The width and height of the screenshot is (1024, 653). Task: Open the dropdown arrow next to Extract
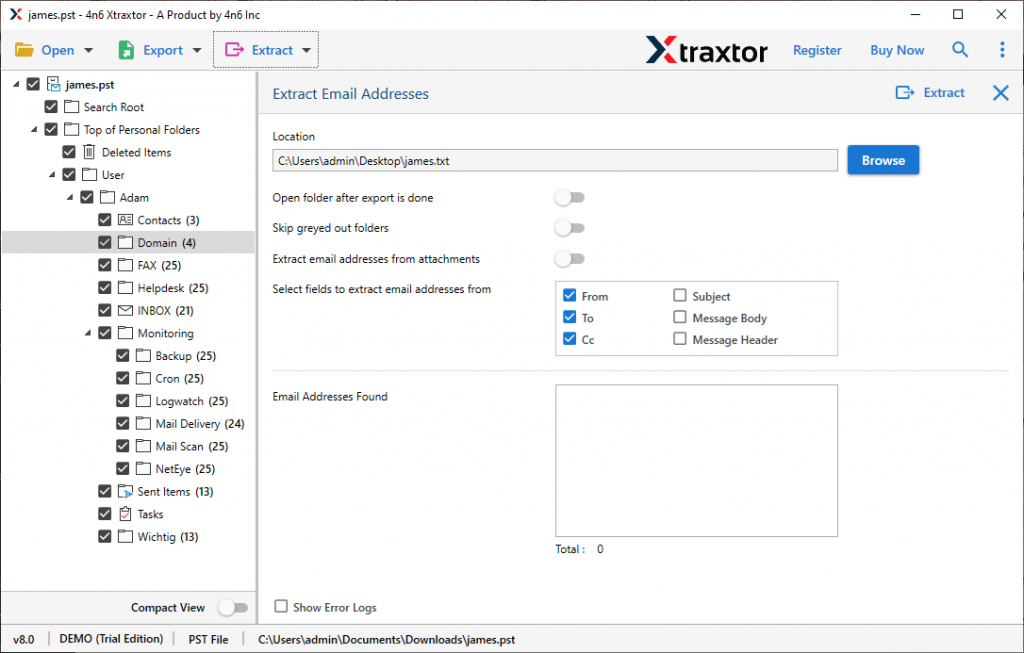(306, 50)
